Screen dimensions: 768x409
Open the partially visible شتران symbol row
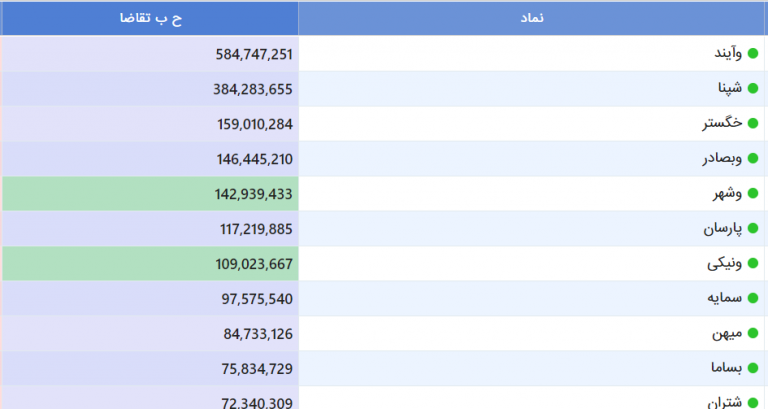[531, 398]
